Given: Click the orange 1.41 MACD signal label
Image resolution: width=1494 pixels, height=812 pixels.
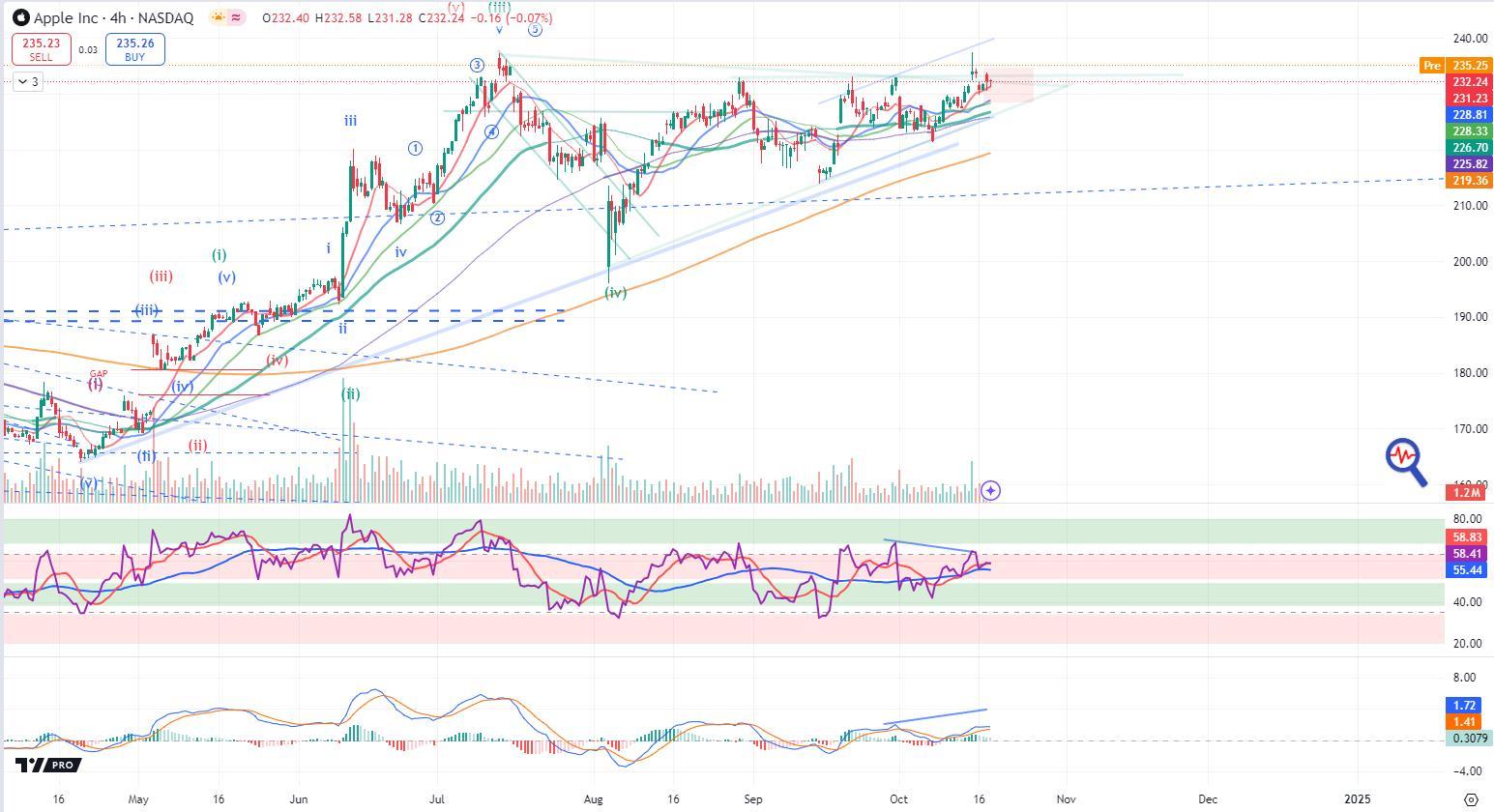Looking at the screenshot, I should tap(1465, 722).
